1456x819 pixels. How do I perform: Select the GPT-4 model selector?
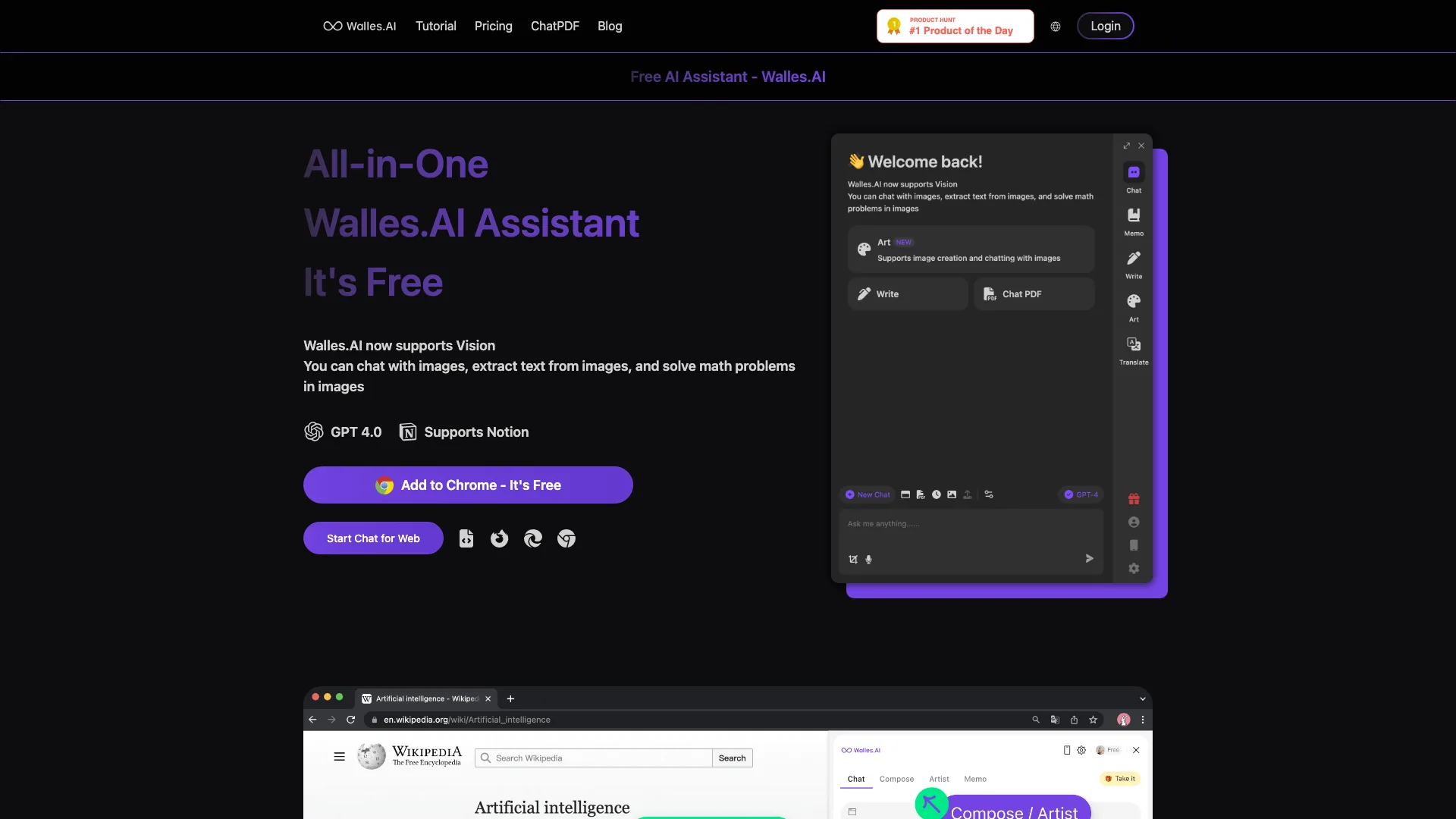point(1081,494)
